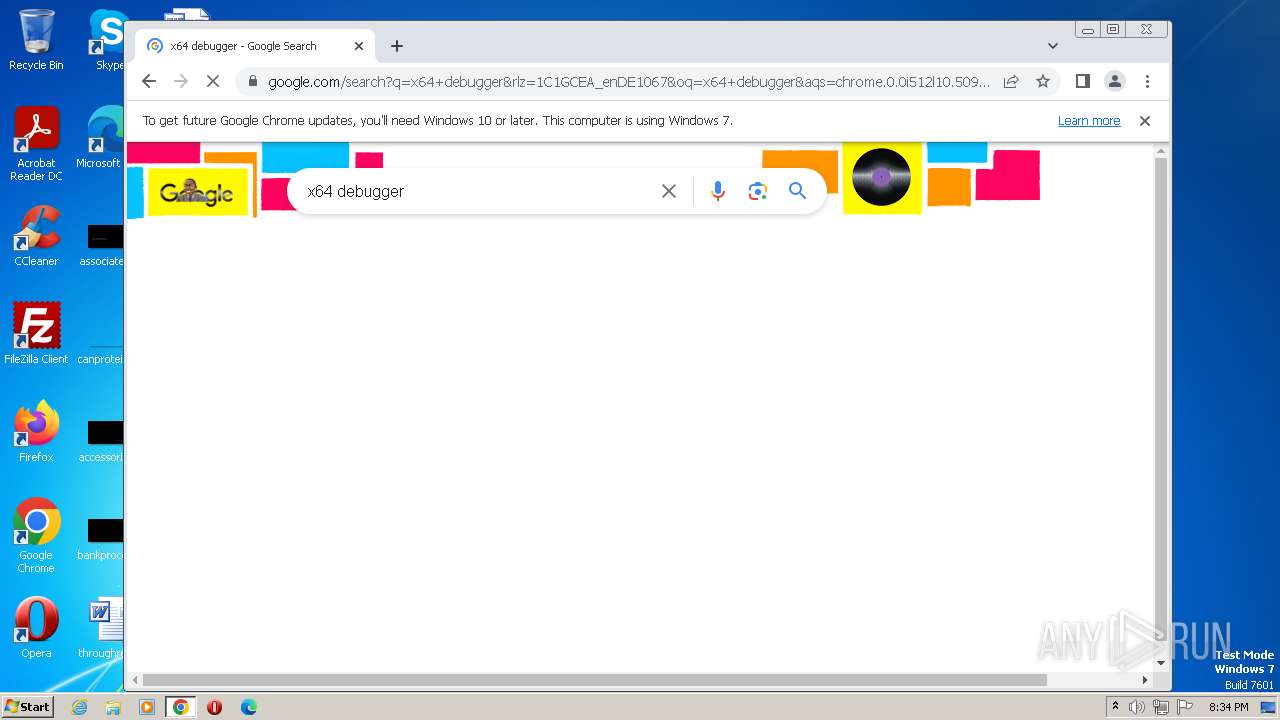Image resolution: width=1280 pixels, height=720 pixels.
Task: Open Microsoft Edge from taskbar
Action: tap(249, 707)
